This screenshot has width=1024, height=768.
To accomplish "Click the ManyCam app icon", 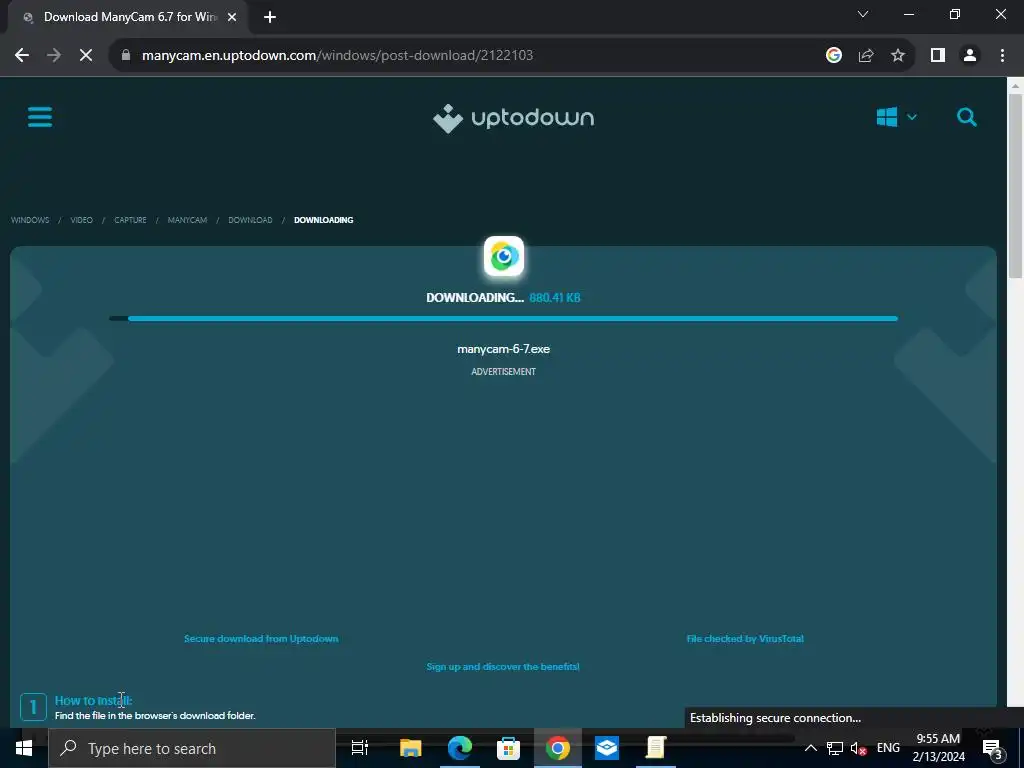I will [x=504, y=257].
